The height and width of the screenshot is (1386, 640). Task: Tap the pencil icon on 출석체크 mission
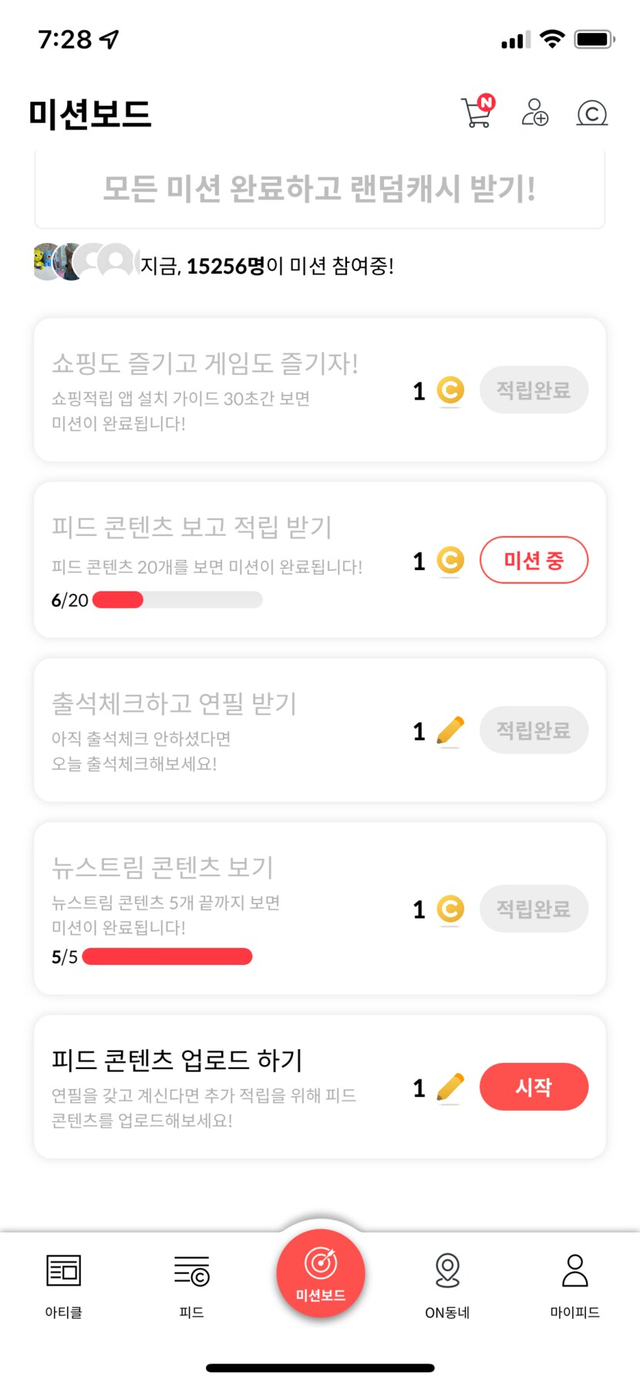[x=451, y=731]
